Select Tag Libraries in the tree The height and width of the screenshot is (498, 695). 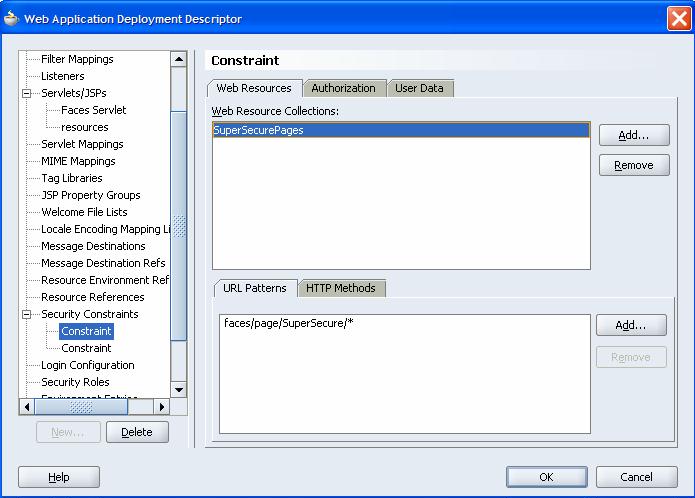pos(72,178)
